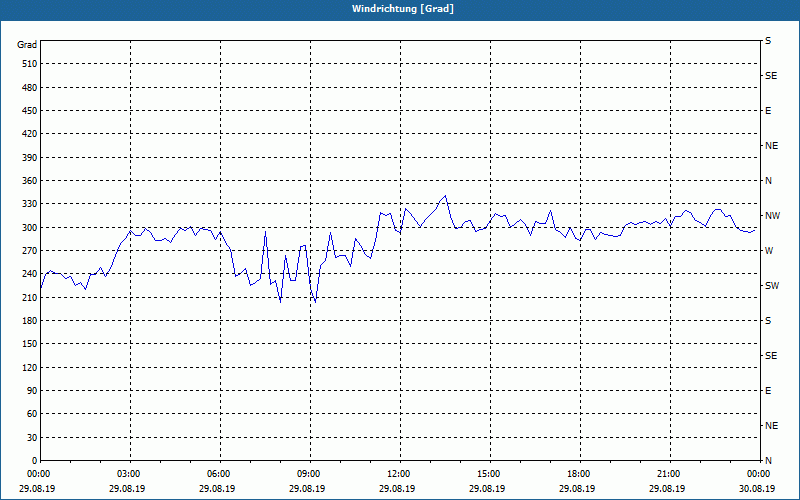Viewport: 800px width, 500px height.
Task: Select the 15:00 time label
Action: (488, 474)
